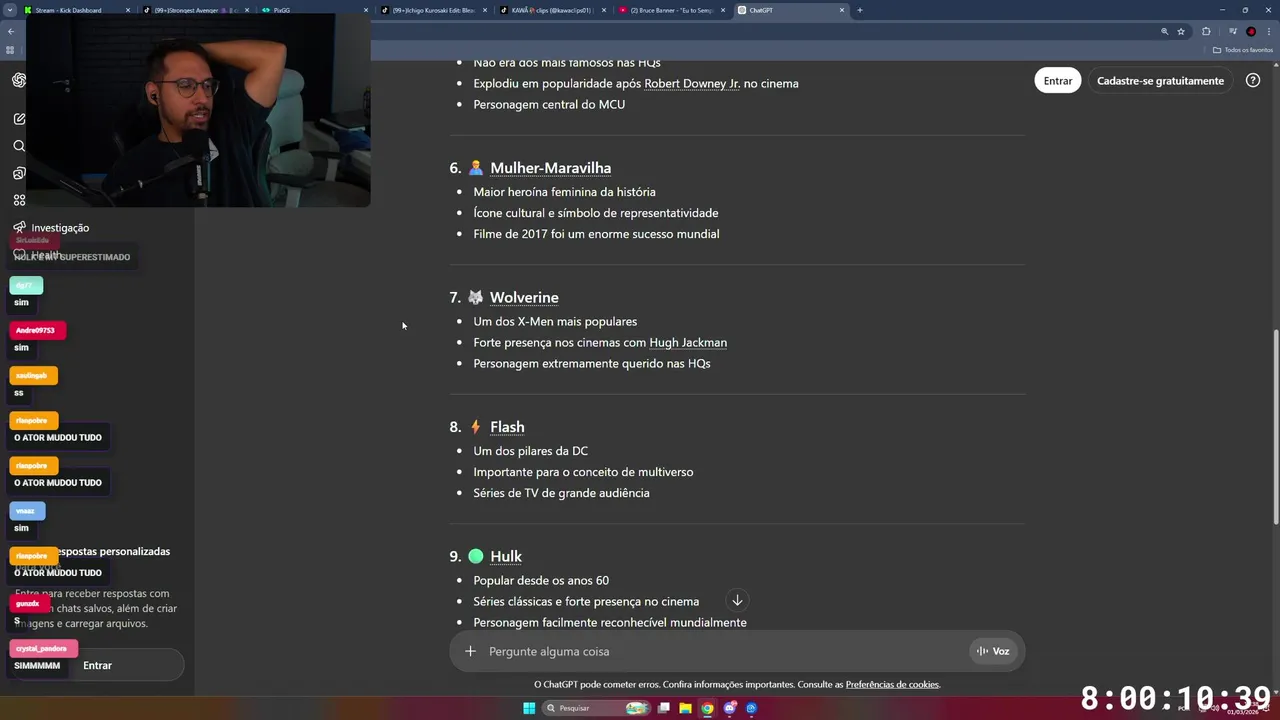Click the Hulk heading link
The height and width of the screenshot is (720, 1280).
coord(506,556)
